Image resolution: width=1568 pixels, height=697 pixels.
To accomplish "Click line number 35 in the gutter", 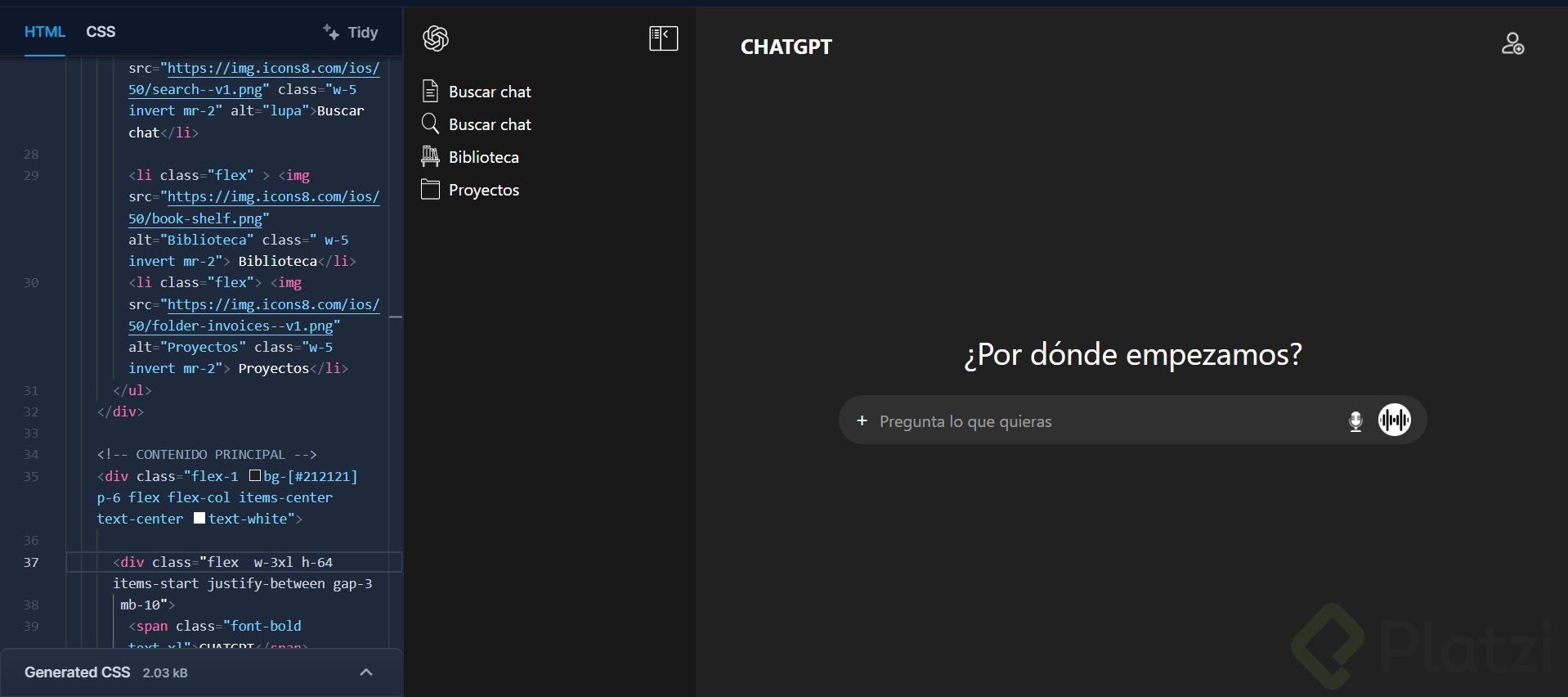I will point(31,476).
